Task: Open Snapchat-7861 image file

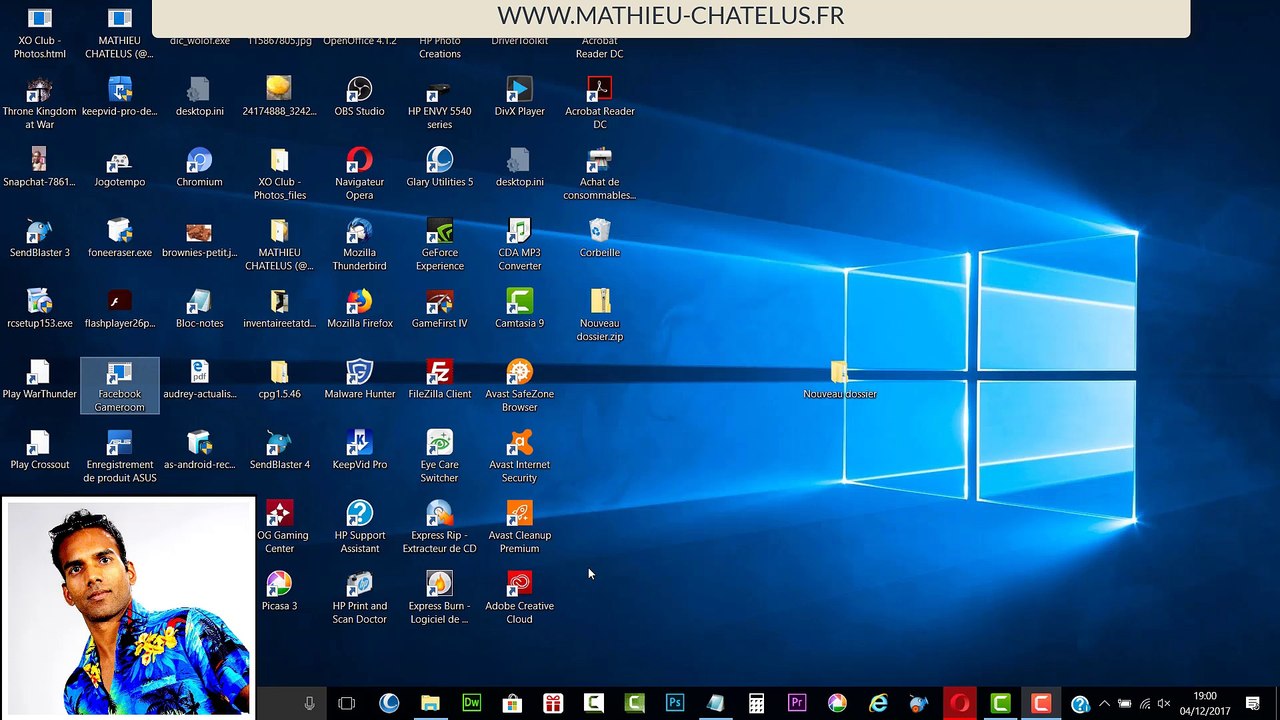Action: click(x=39, y=168)
